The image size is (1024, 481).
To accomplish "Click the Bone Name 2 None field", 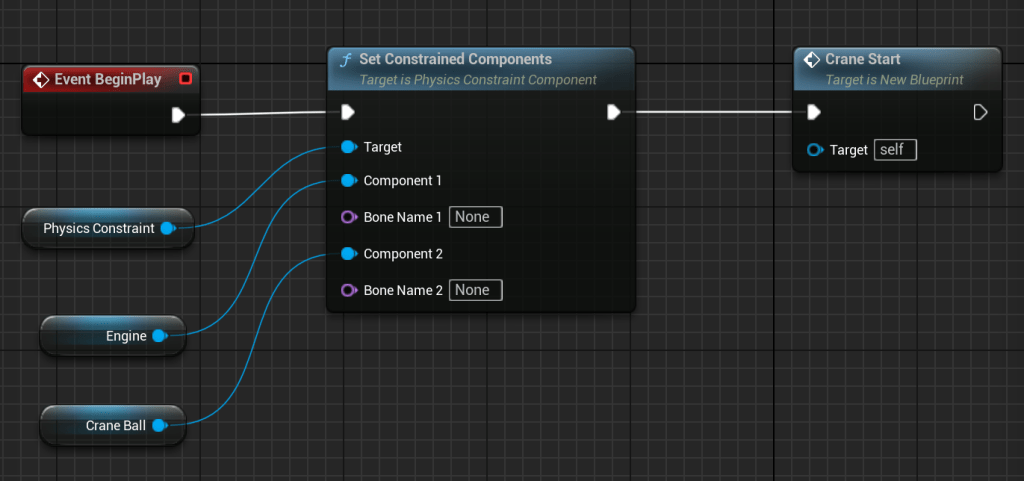I will [x=475, y=290].
